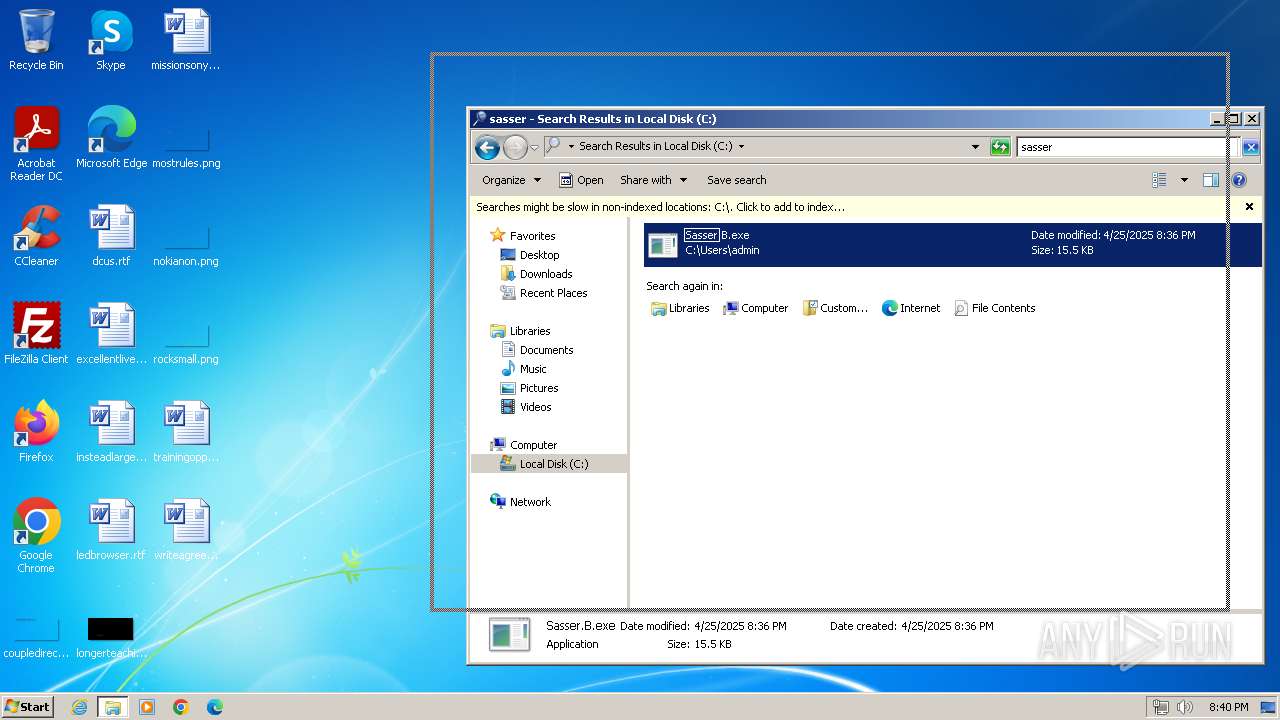
Task: Open the Organize dropdown menu
Action: pos(511,180)
